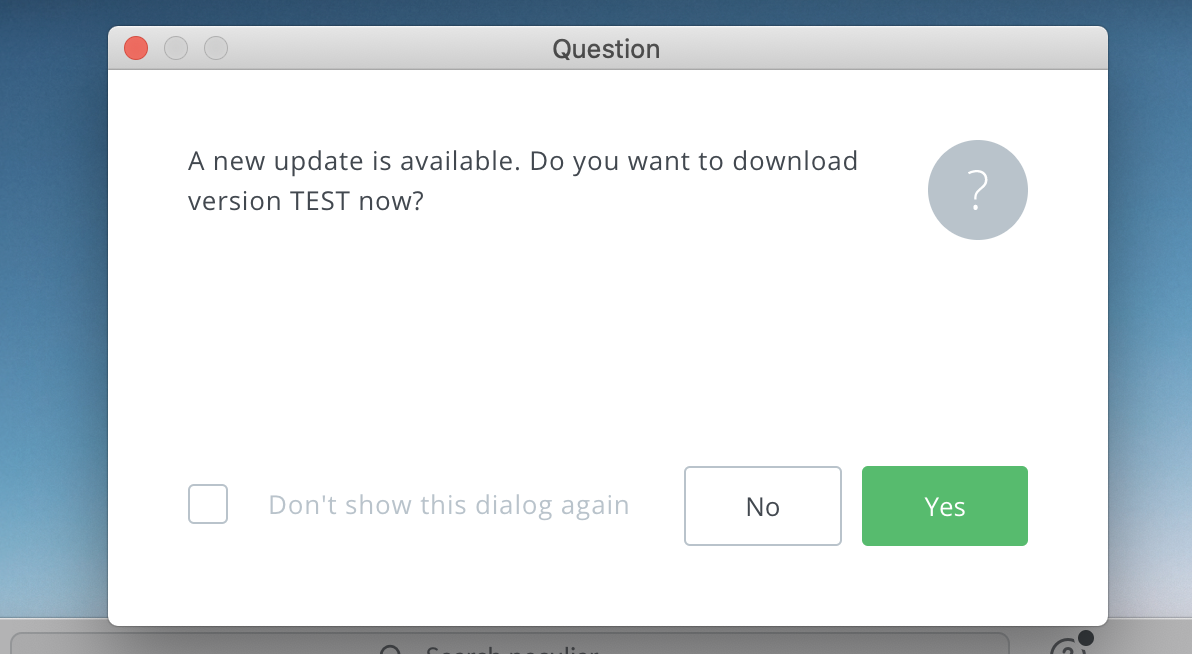
Task: Dismiss the update prompt with No
Action: (x=762, y=506)
